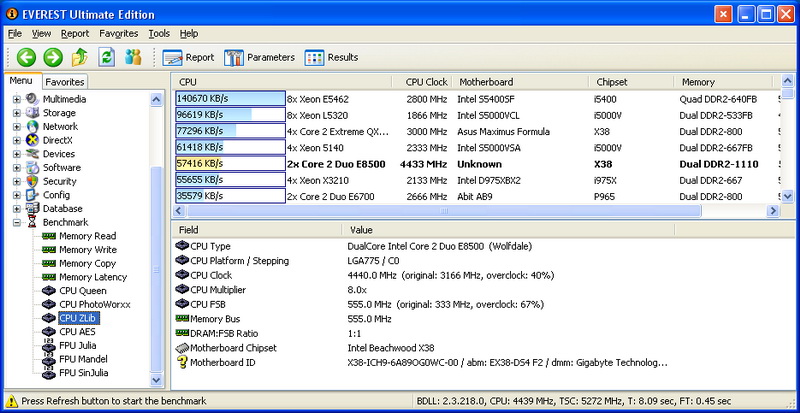Sort by the CPU Clock column header
This screenshot has width=800, height=413.
pos(421,82)
